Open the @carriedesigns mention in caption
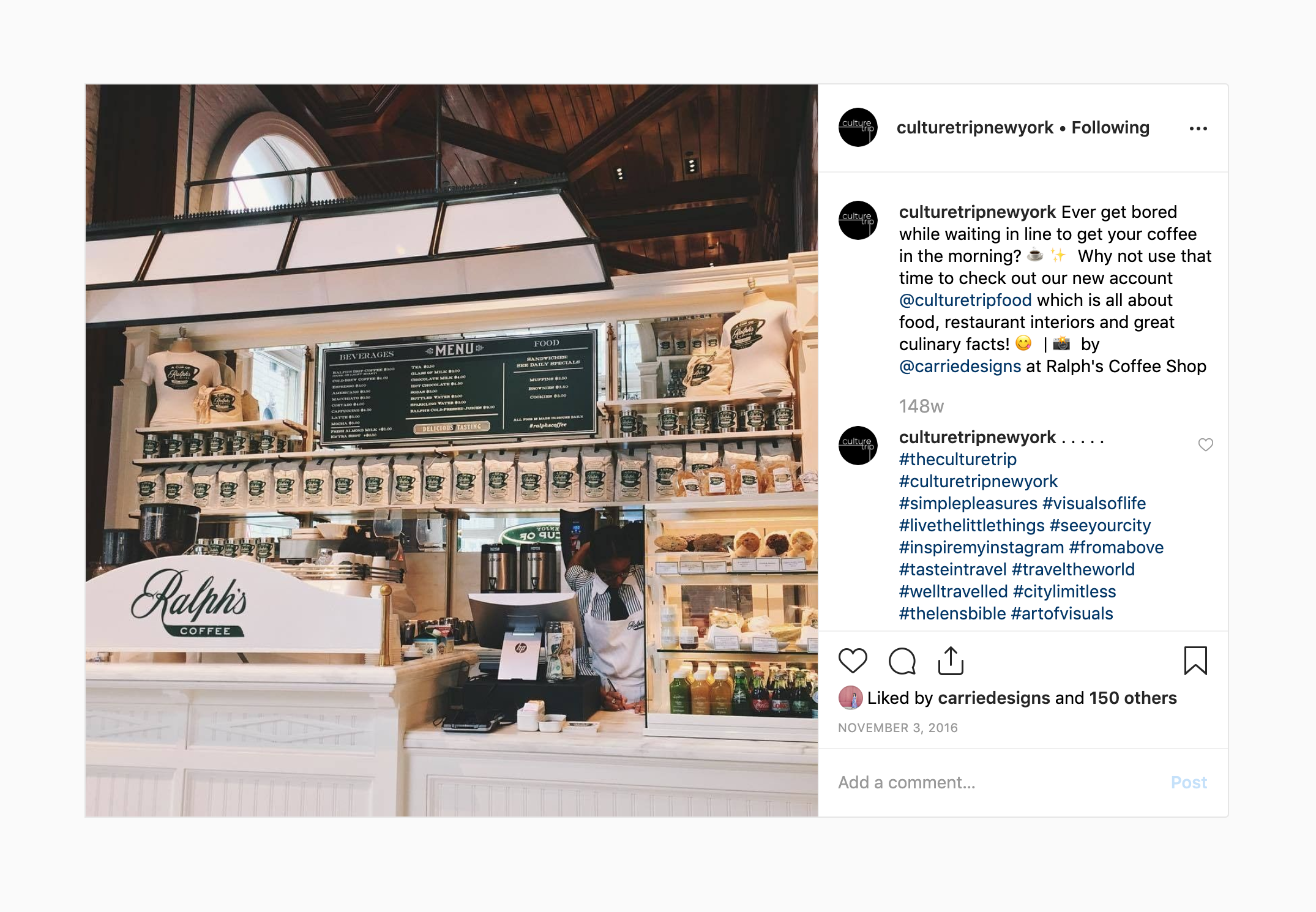The height and width of the screenshot is (912, 1316). coord(960,366)
